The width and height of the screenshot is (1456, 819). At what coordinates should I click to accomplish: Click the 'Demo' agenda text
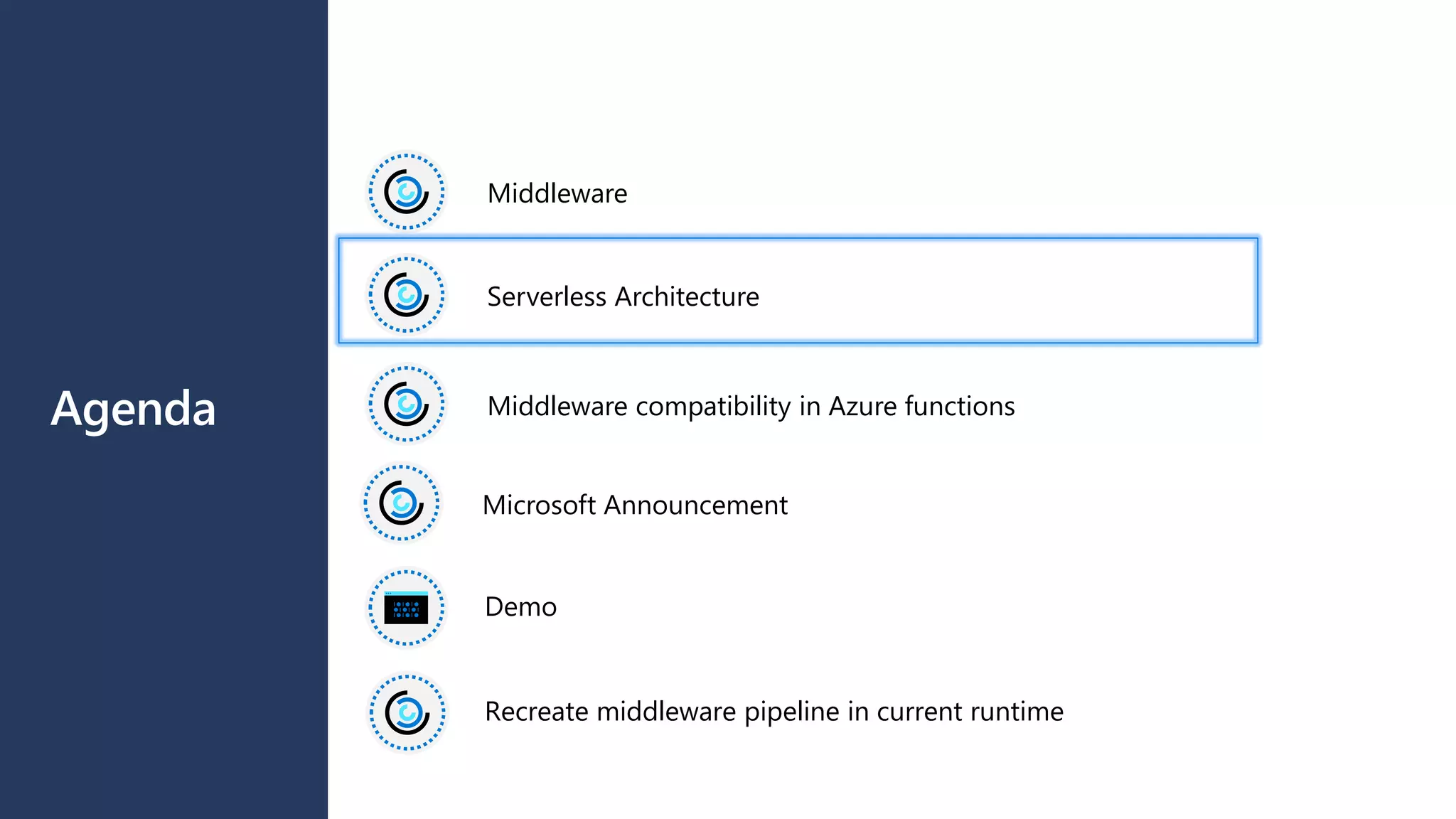(520, 607)
